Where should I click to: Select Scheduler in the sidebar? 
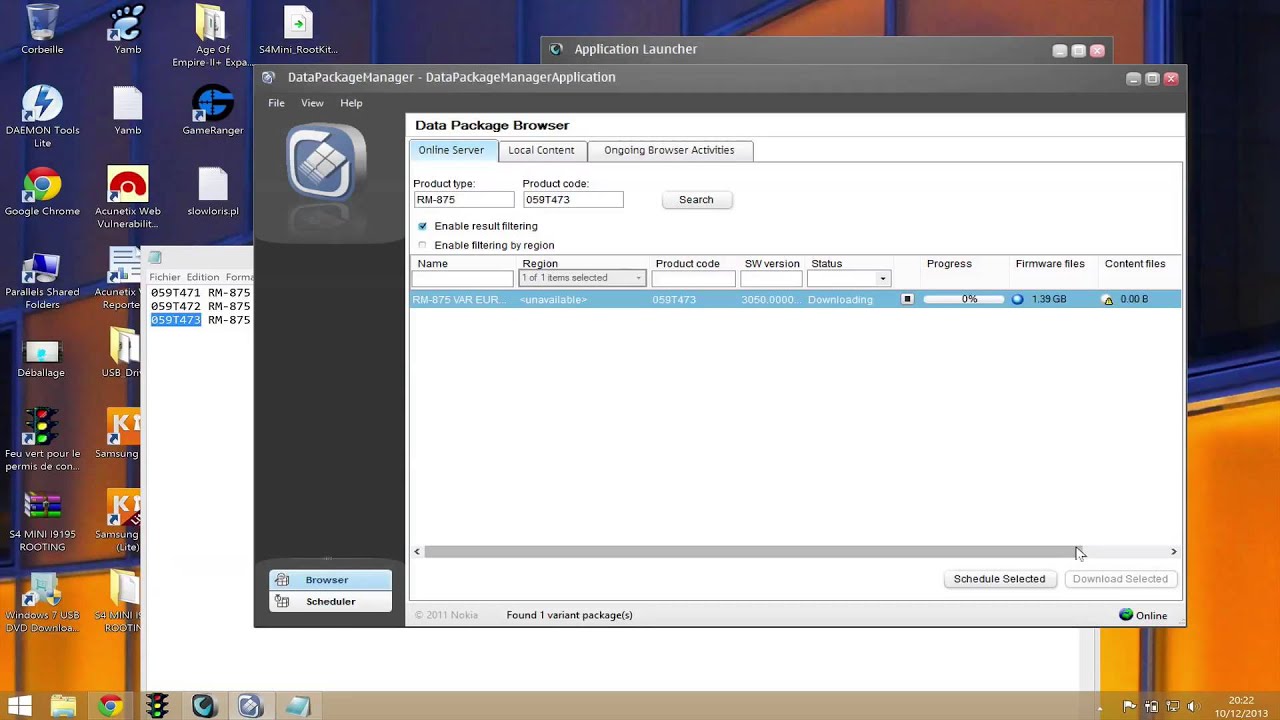330,602
